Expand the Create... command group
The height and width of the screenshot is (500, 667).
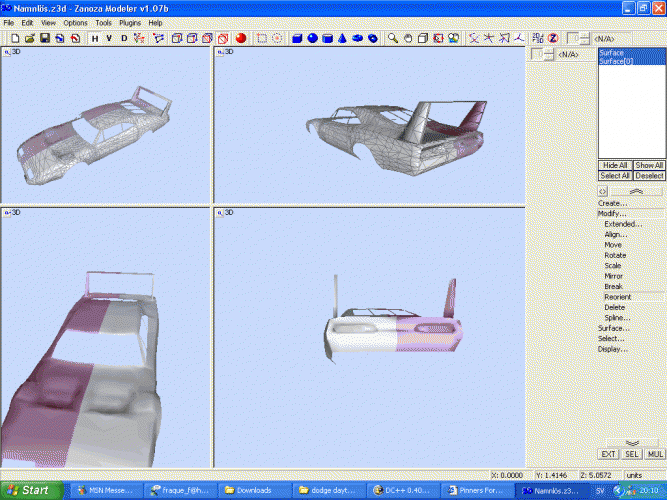tap(613, 203)
